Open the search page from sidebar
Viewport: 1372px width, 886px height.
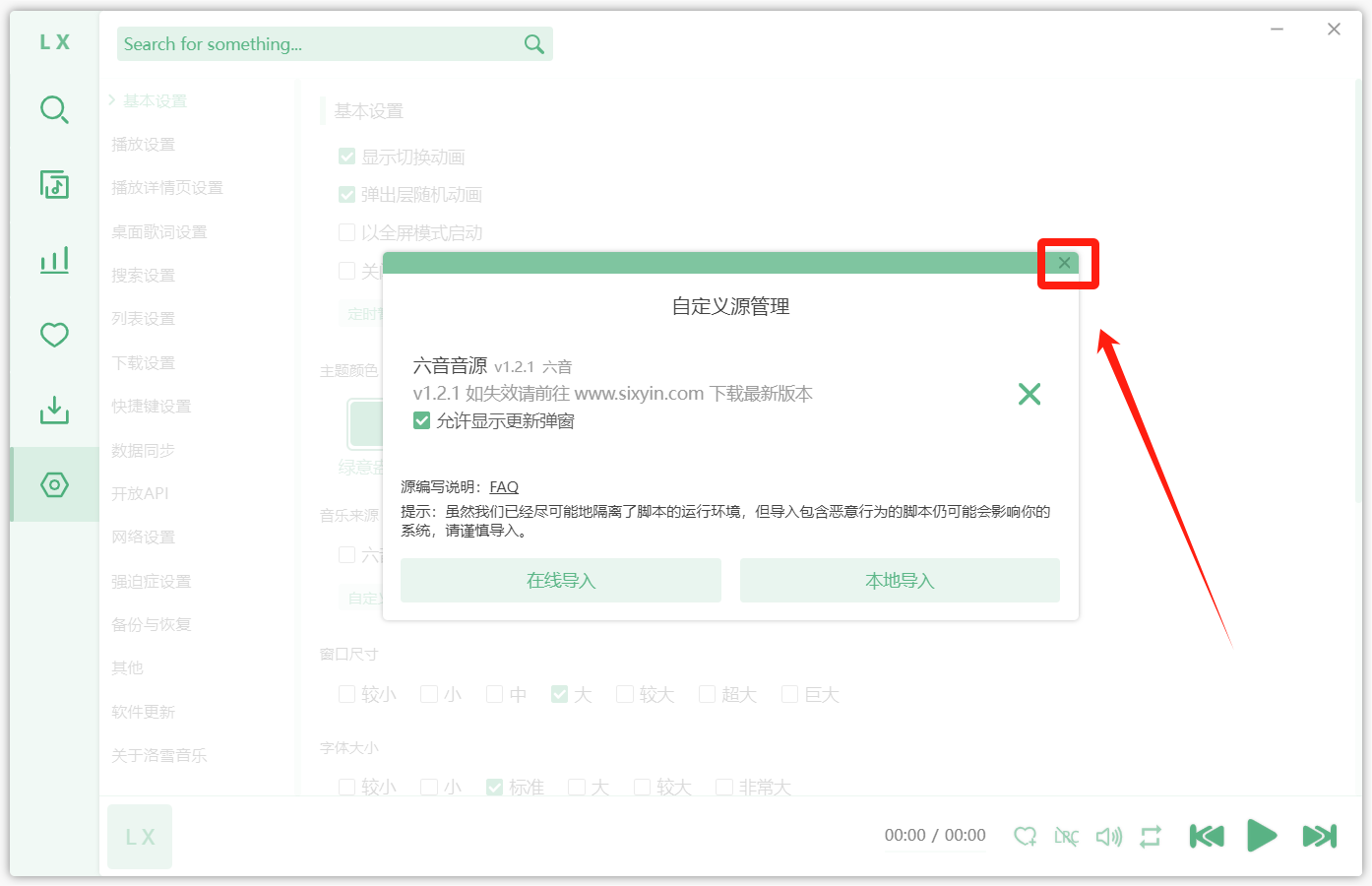54,109
